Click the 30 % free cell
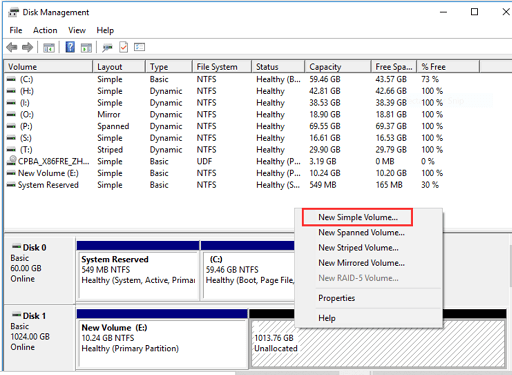This screenshot has width=512, height=375. click(x=430, y=185)
